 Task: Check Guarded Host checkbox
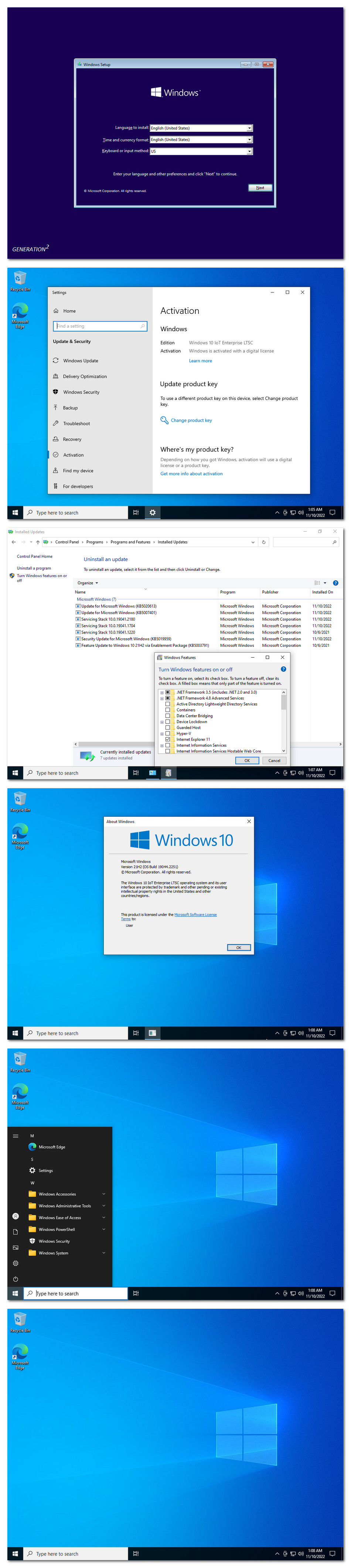point(168,727)
